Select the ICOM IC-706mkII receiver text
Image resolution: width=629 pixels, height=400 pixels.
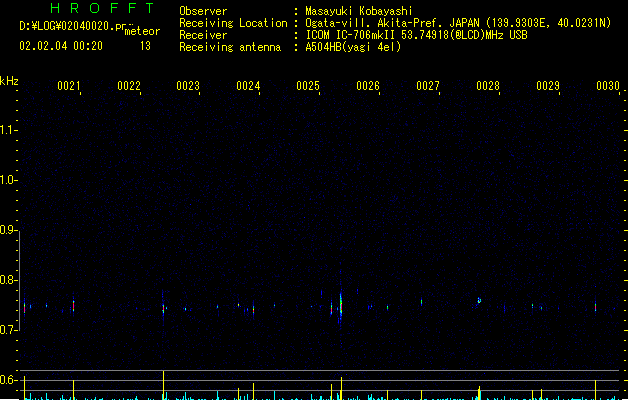pyautogui.click(x=416, y=35)
